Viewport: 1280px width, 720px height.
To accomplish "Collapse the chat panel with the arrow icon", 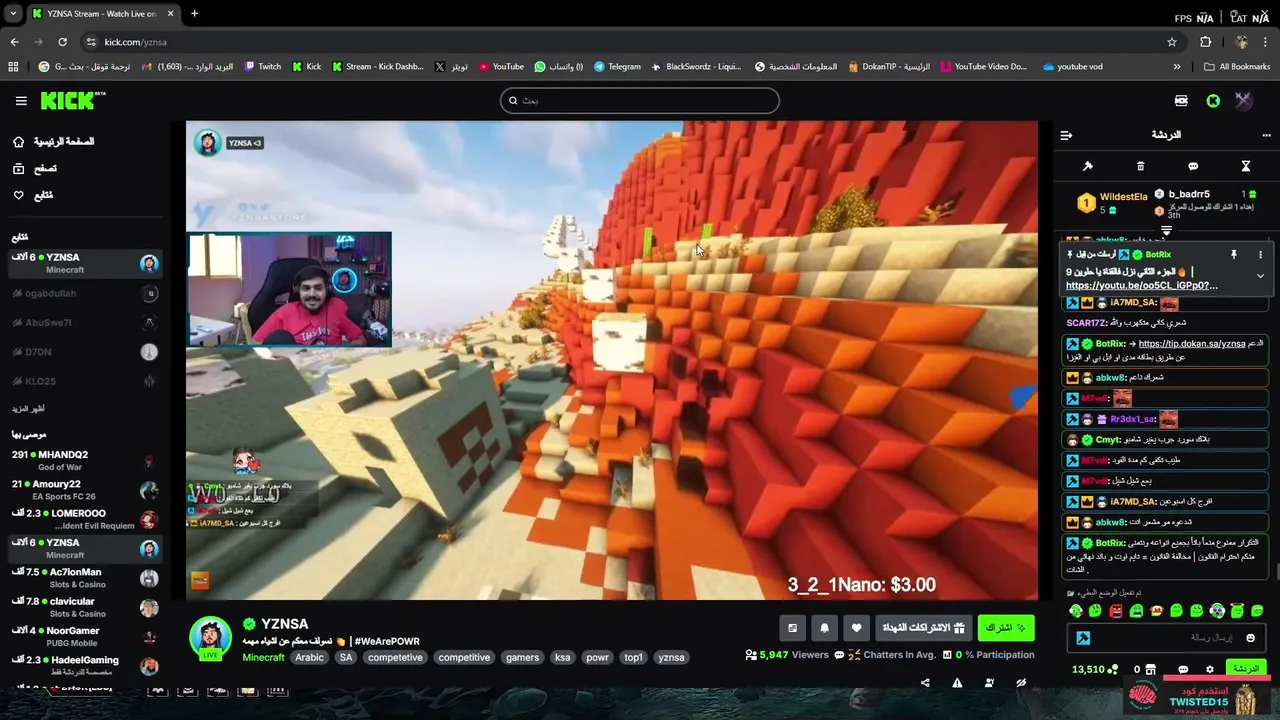I will (x=1066, y=135).
